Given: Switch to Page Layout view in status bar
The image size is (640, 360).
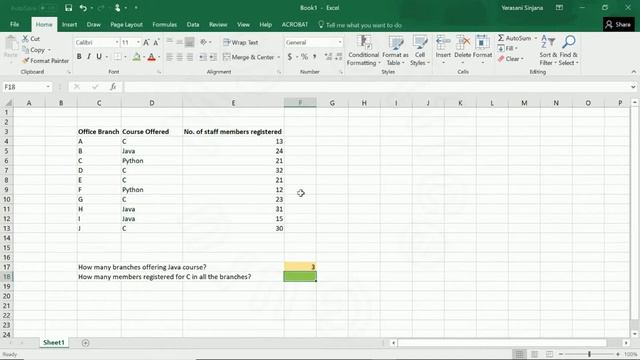Looking at the screenshot, I should pyautogui.click(x=534, y=354).
